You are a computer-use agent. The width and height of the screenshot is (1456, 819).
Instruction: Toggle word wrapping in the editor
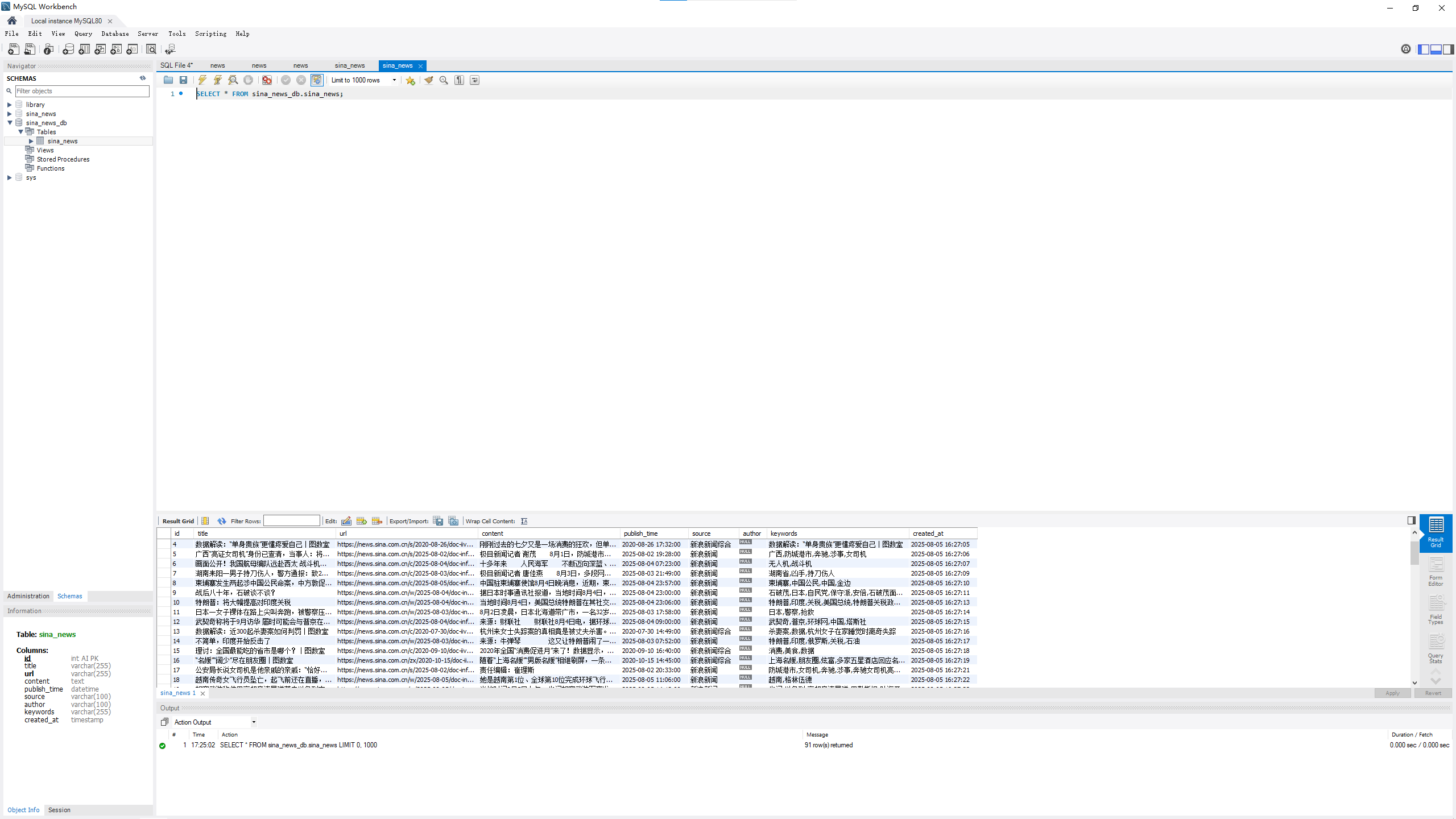pos(474,80)
